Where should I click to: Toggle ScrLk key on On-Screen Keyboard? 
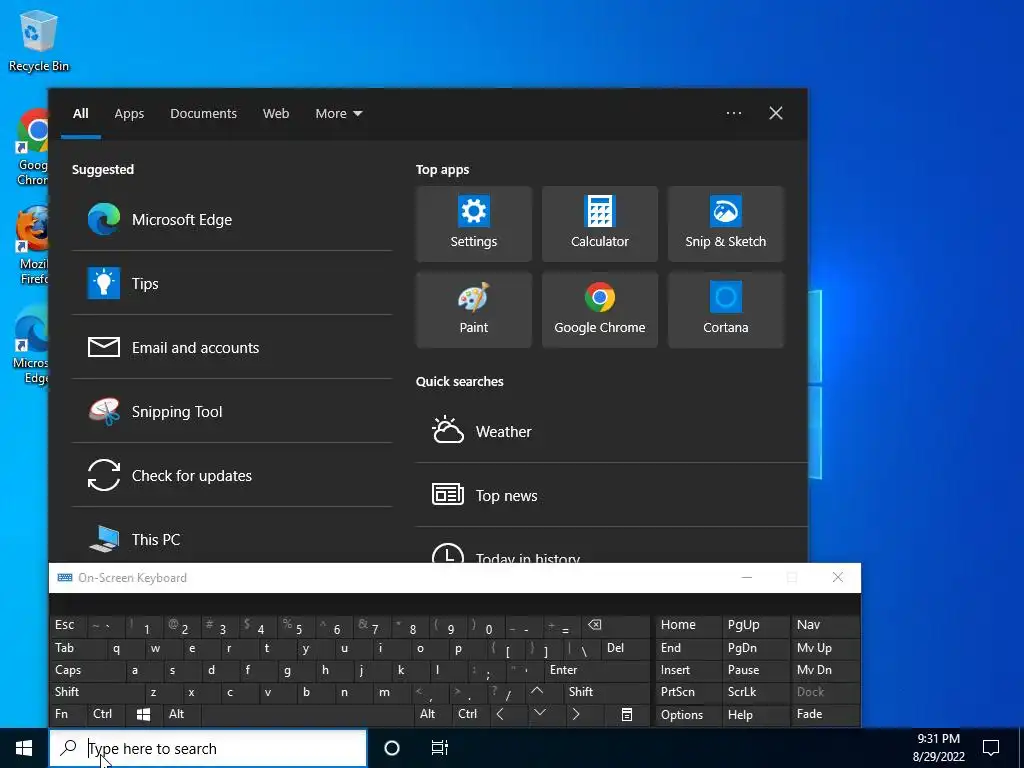tap(756, 692)
